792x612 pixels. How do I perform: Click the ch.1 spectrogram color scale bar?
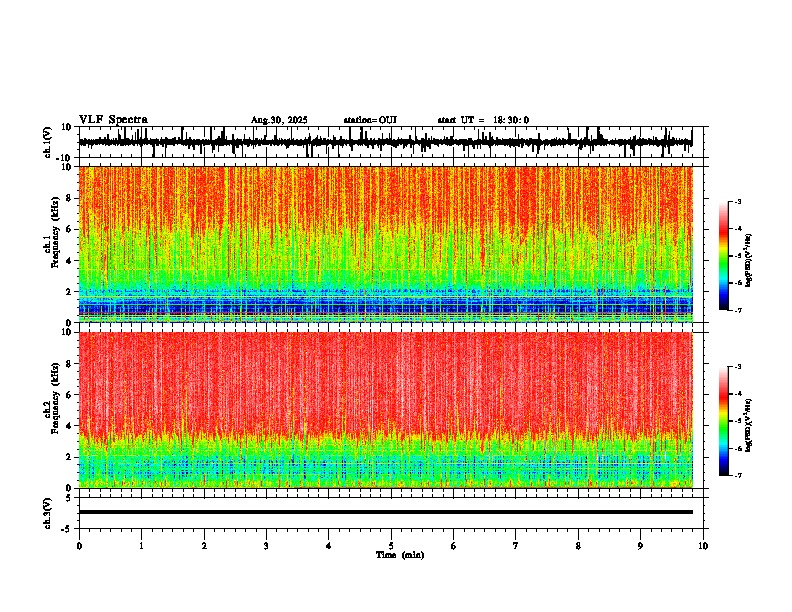coord(724,256)
